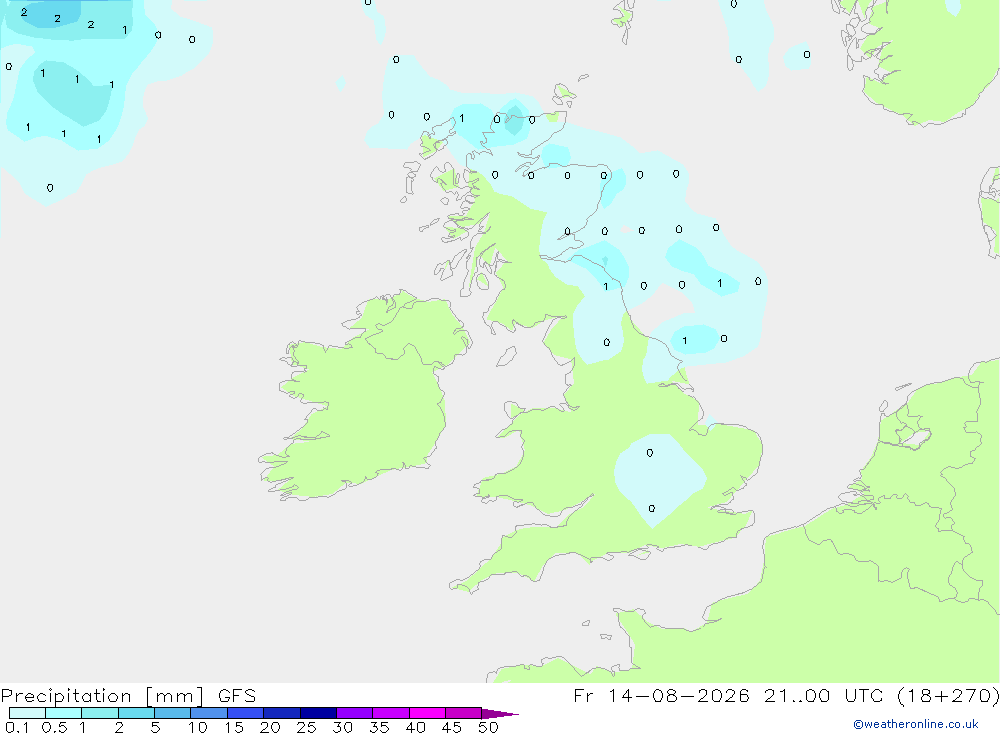Viewport: 1000px width, 733px height.
Task: Click the "(18+270)" forecast run text
Action: point(948,695)
